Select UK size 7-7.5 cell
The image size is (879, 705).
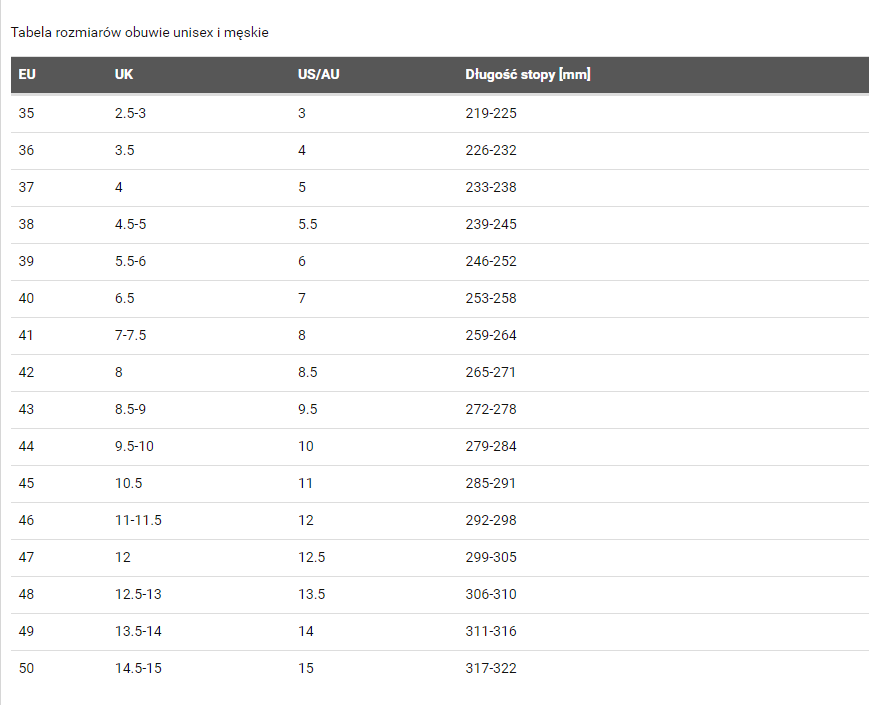131,335
